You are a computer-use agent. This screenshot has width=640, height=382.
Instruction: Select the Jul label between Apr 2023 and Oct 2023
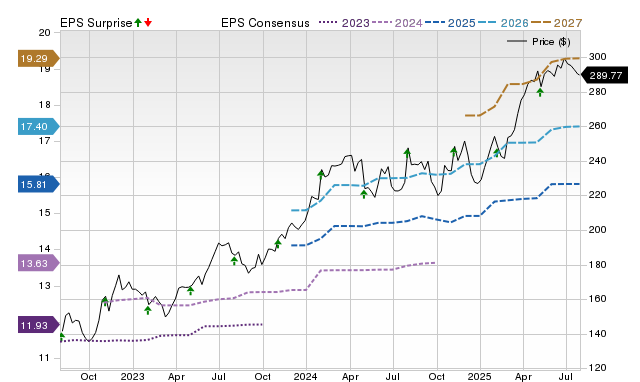(219, 376)
